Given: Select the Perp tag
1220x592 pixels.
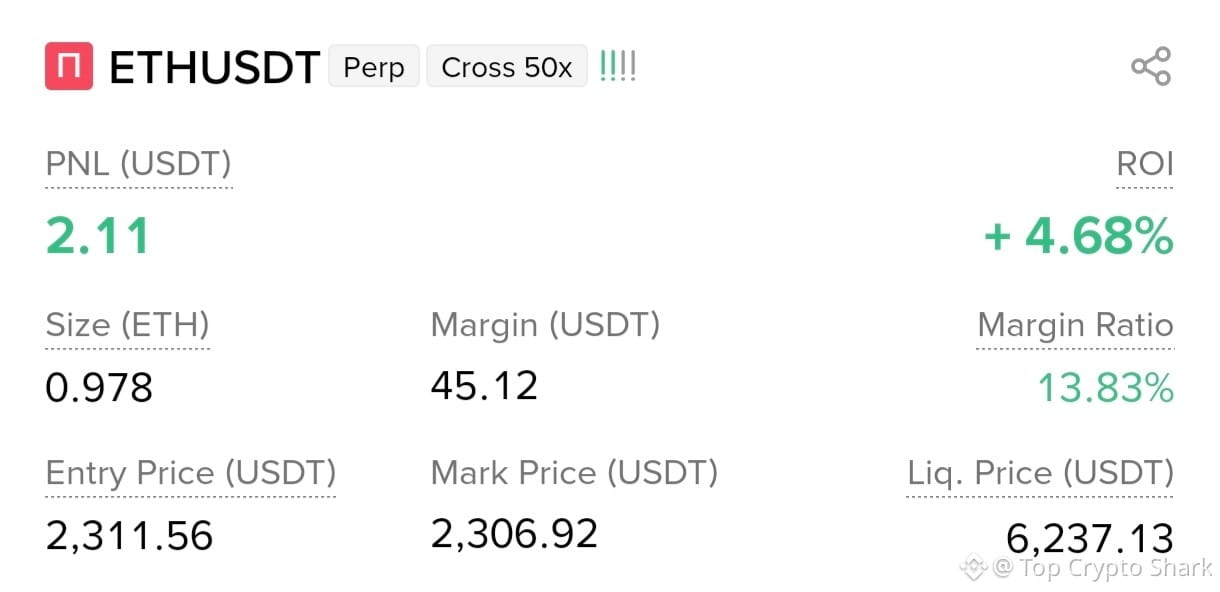Looking at the screenshot, I should click(x=374, y=67).
